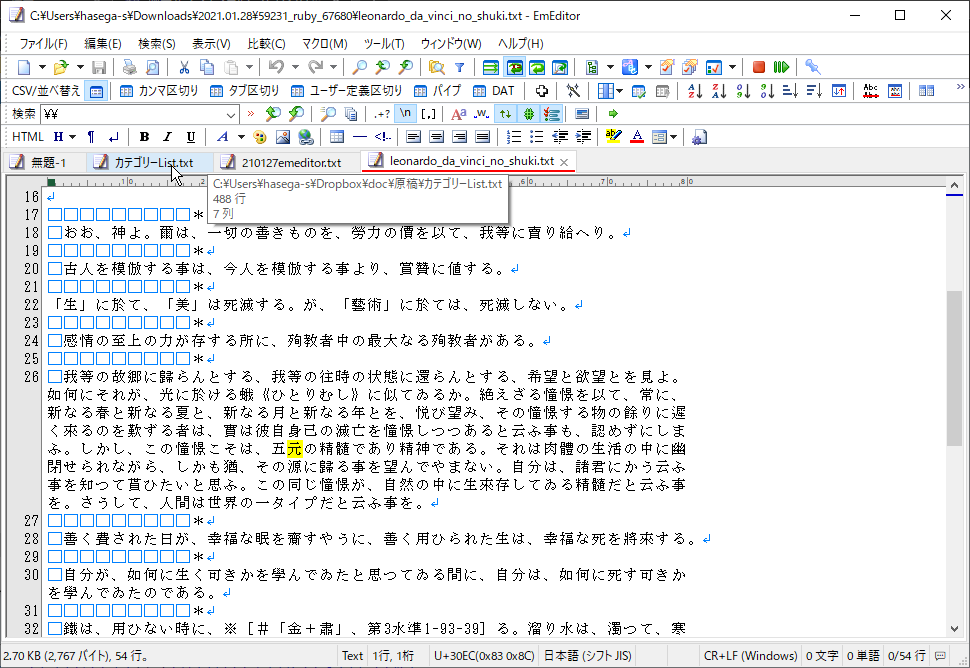Open Find with the magnifier icon
The image size is (970, 668).
tap(359, 67)
